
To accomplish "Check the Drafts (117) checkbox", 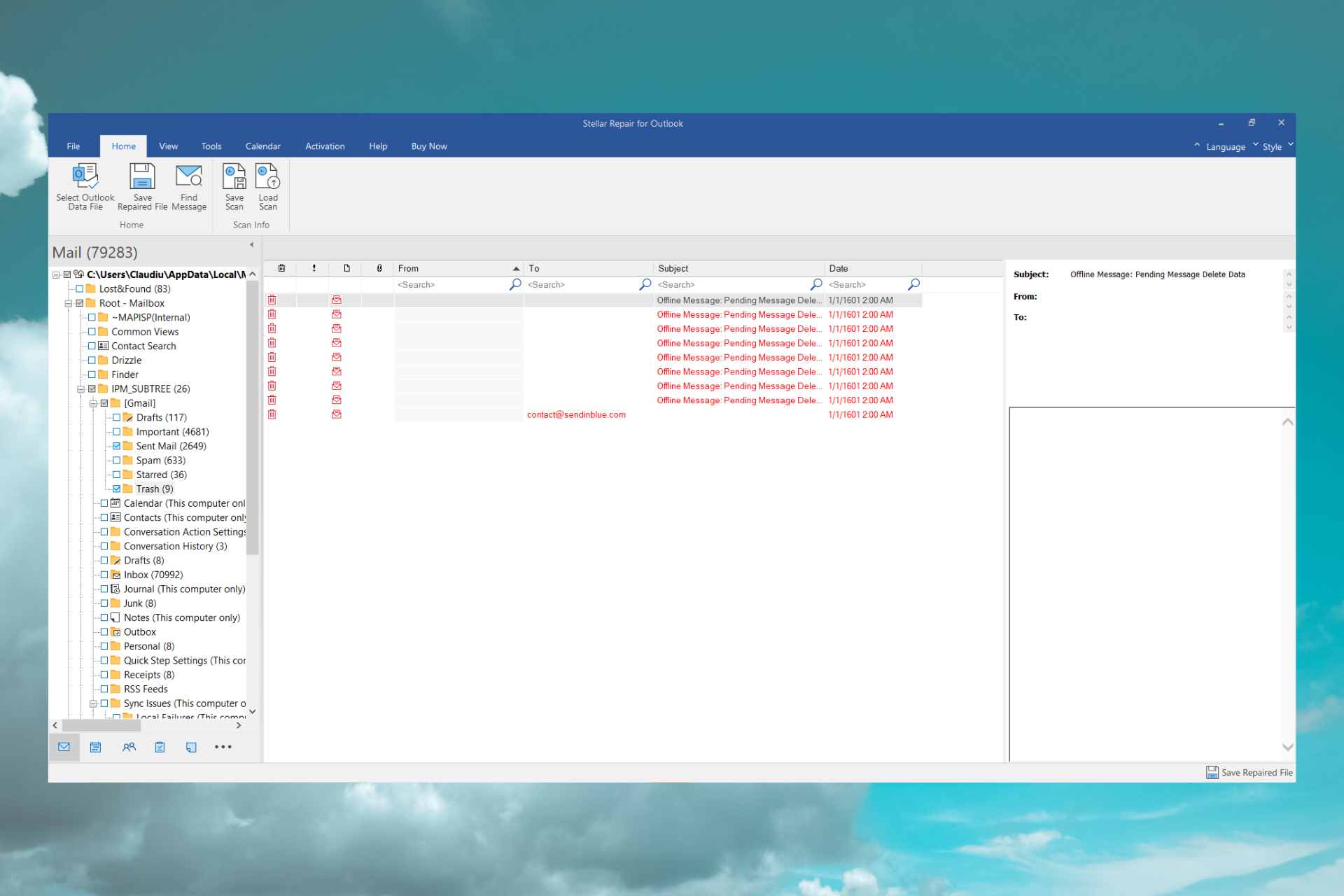I will point(117,417).
